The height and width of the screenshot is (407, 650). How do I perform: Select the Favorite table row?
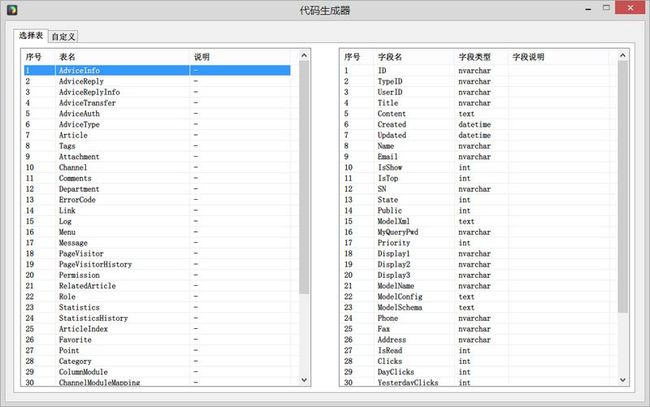157,340
